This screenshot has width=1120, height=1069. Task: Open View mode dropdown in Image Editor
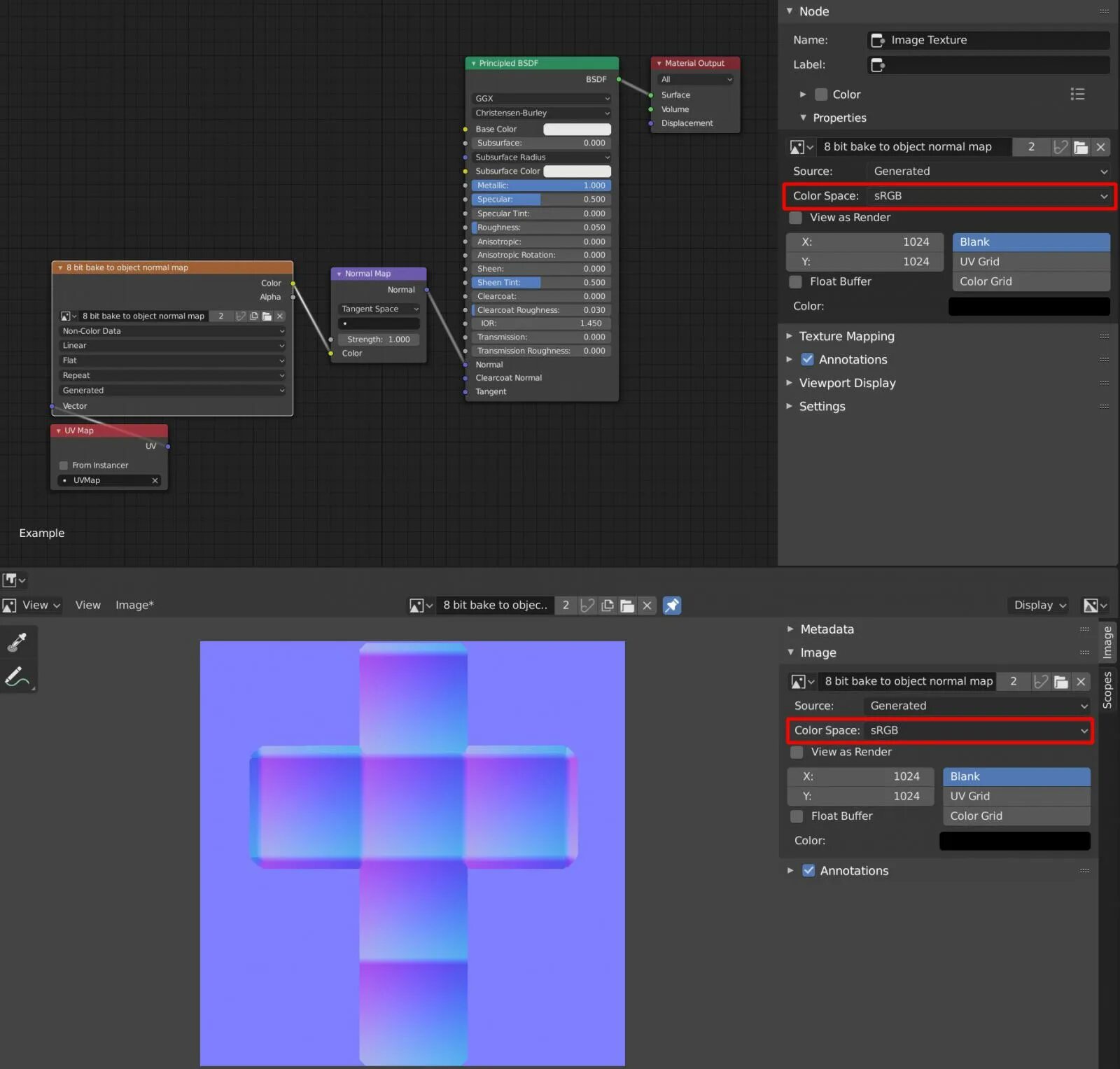click(32, 606)
